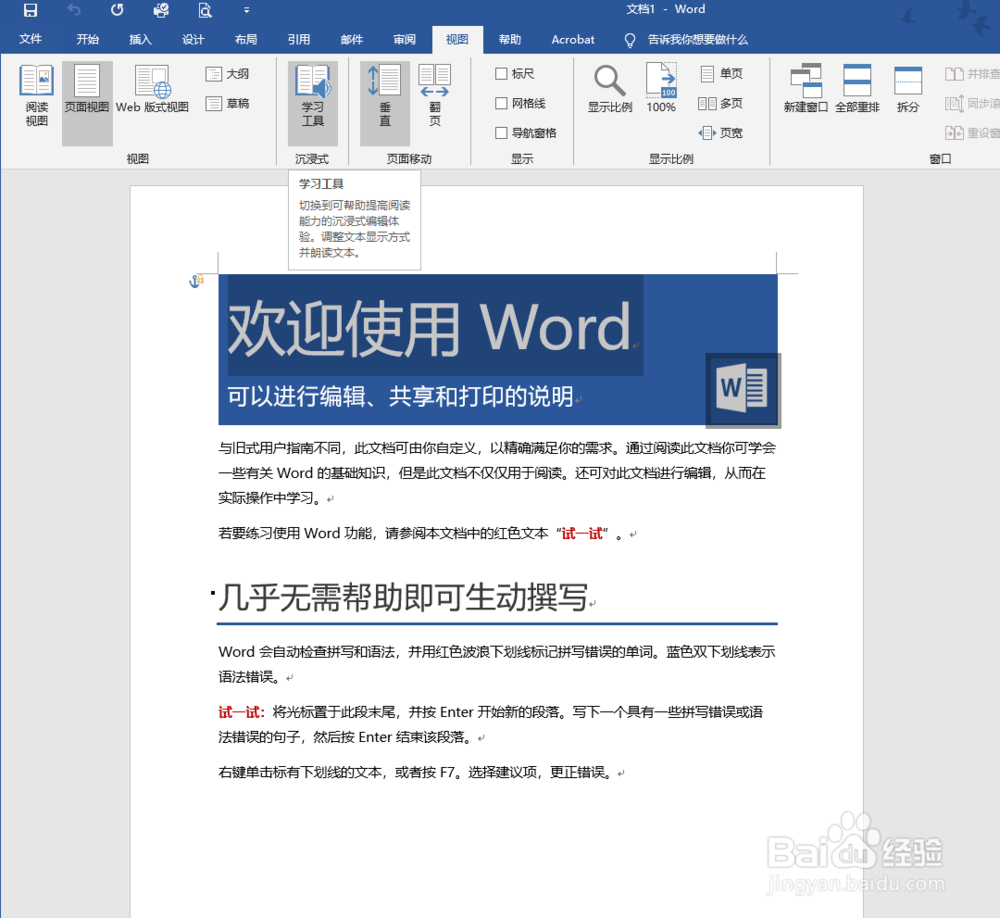This screenshot has height=918, width=1000.
Task: Undo the last action in quick access toolbar
Action: pos(74,10)
